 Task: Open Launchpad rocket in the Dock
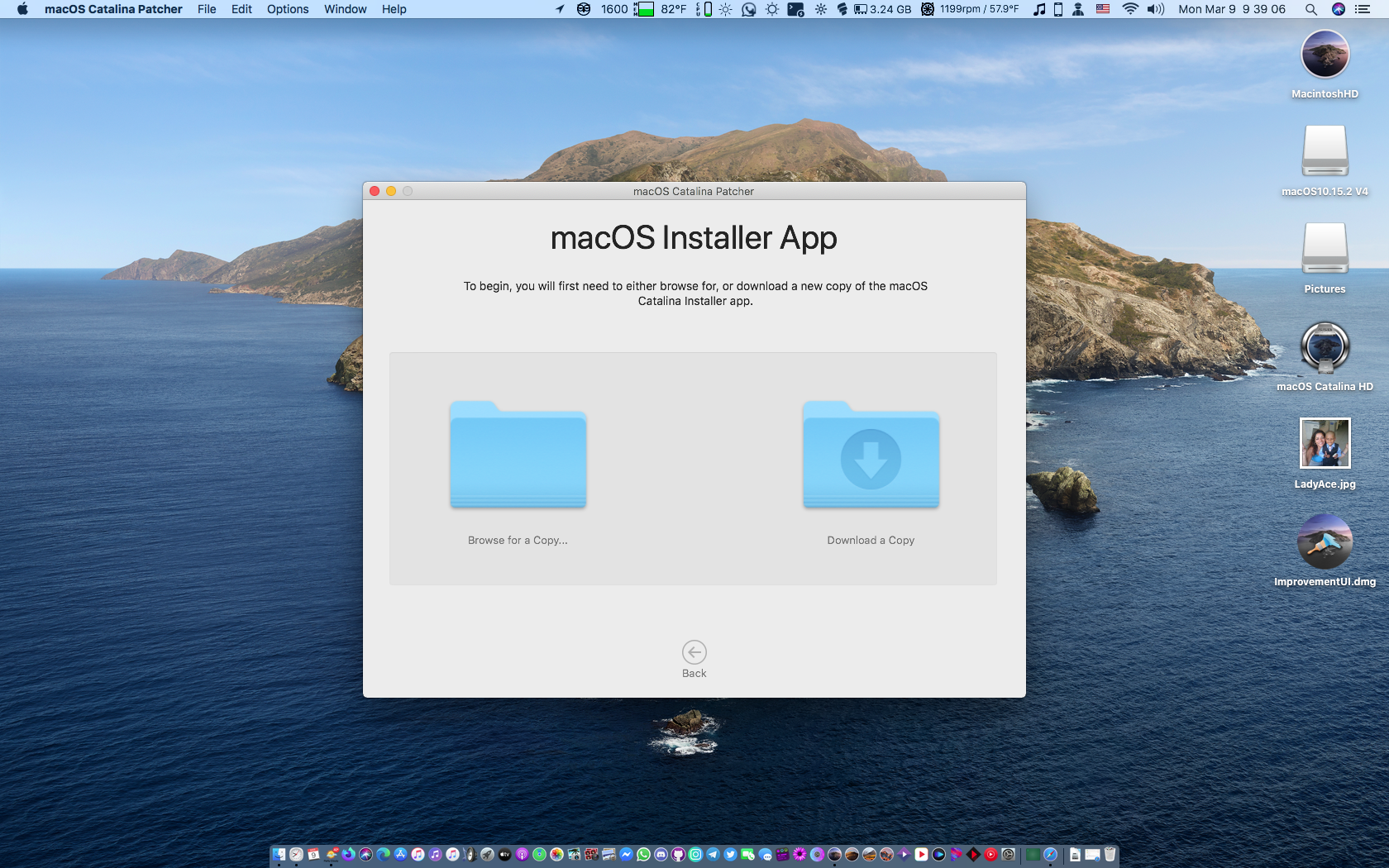pyautogui.click(x=487, y=854)
